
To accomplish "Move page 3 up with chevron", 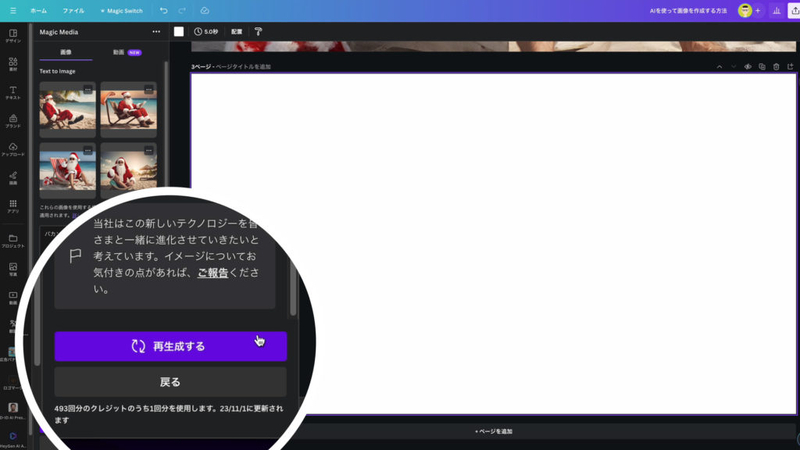I will (719, 67).
